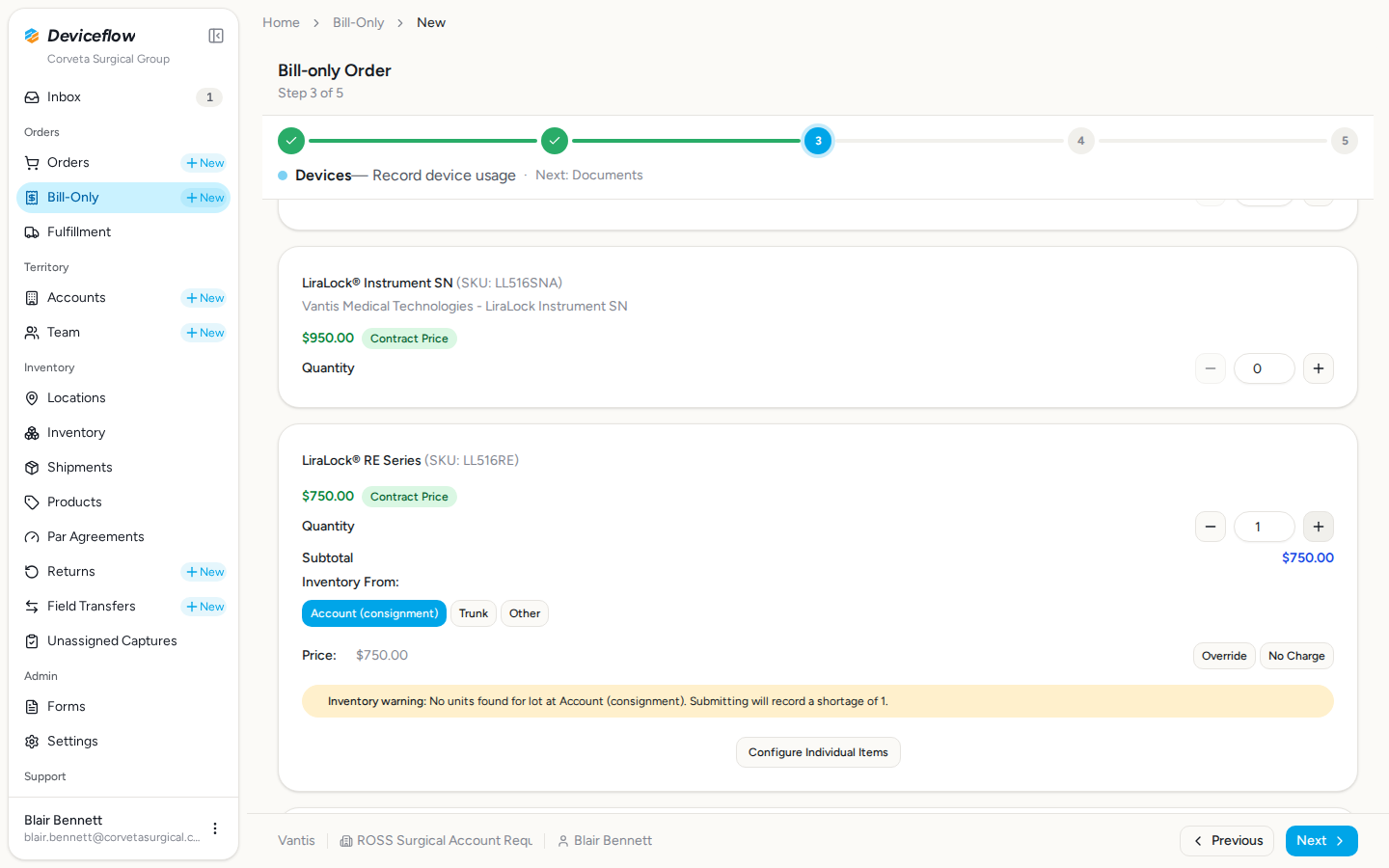Decrease LiraLock RE Series quantity

[x=1211, y=527]
